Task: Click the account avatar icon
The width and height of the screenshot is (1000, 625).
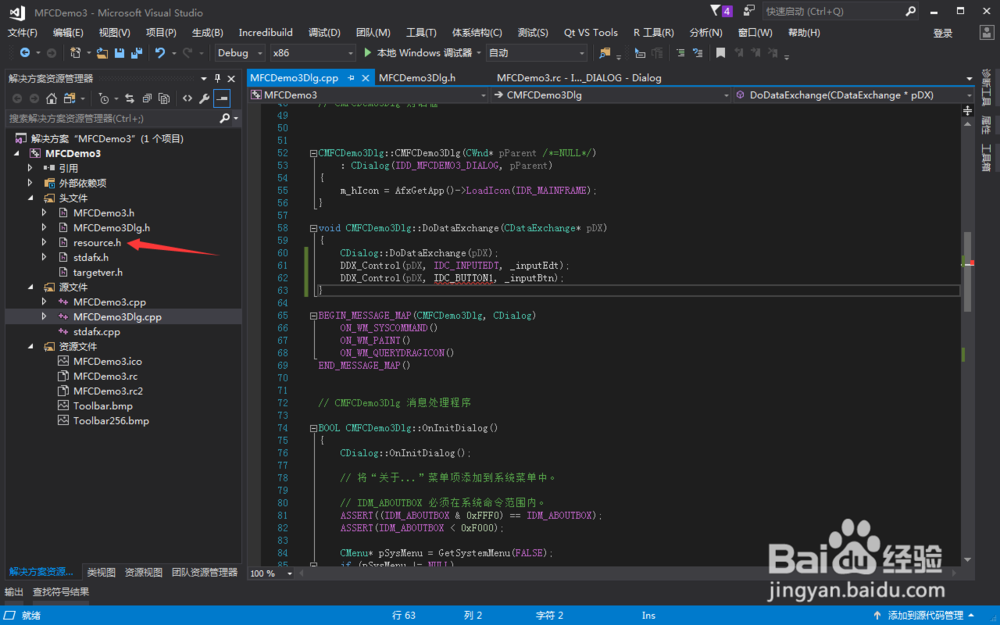Action: tap(986, 33)
